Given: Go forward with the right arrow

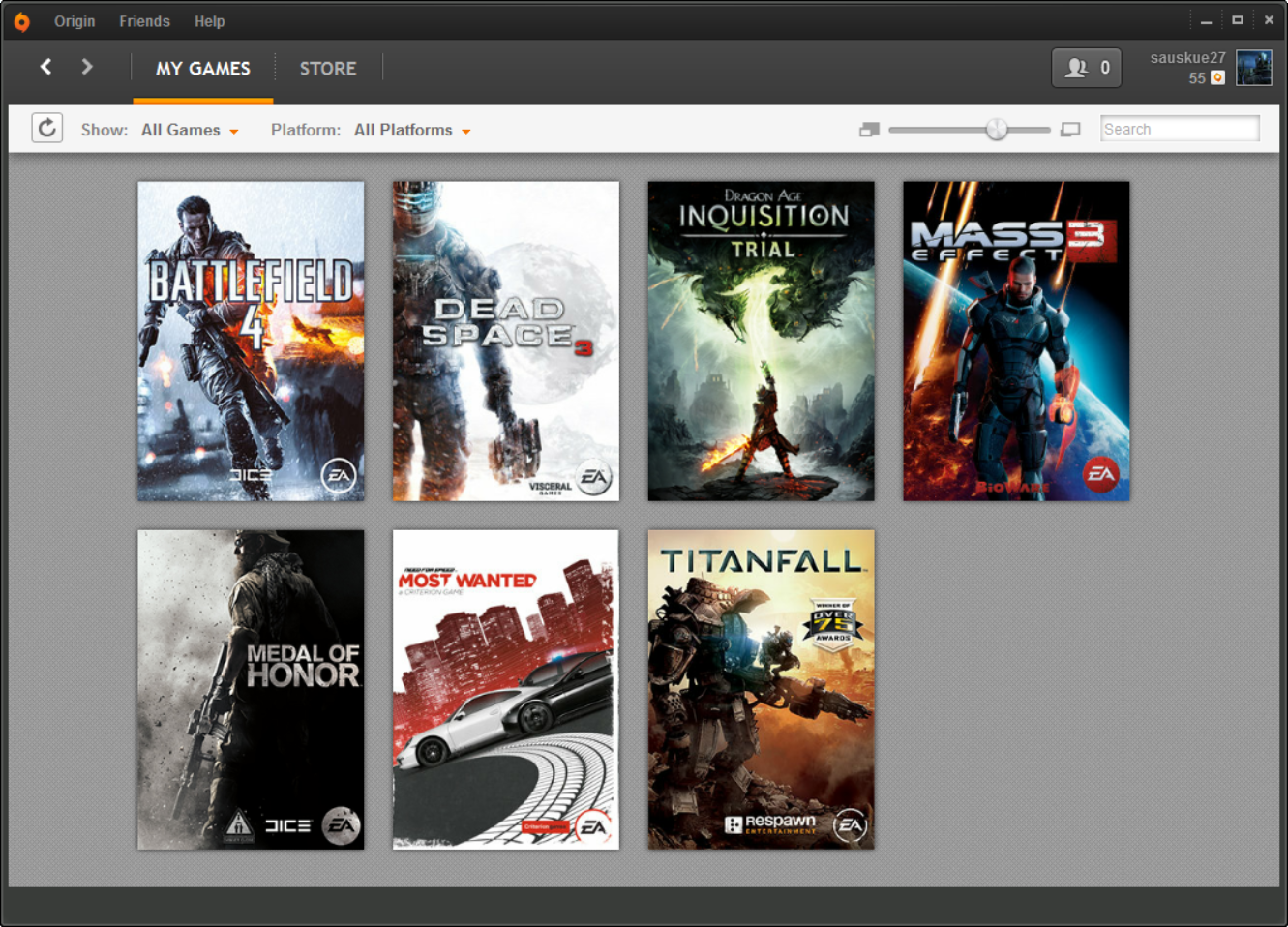Looking at the screenshot, I should 87,67.
